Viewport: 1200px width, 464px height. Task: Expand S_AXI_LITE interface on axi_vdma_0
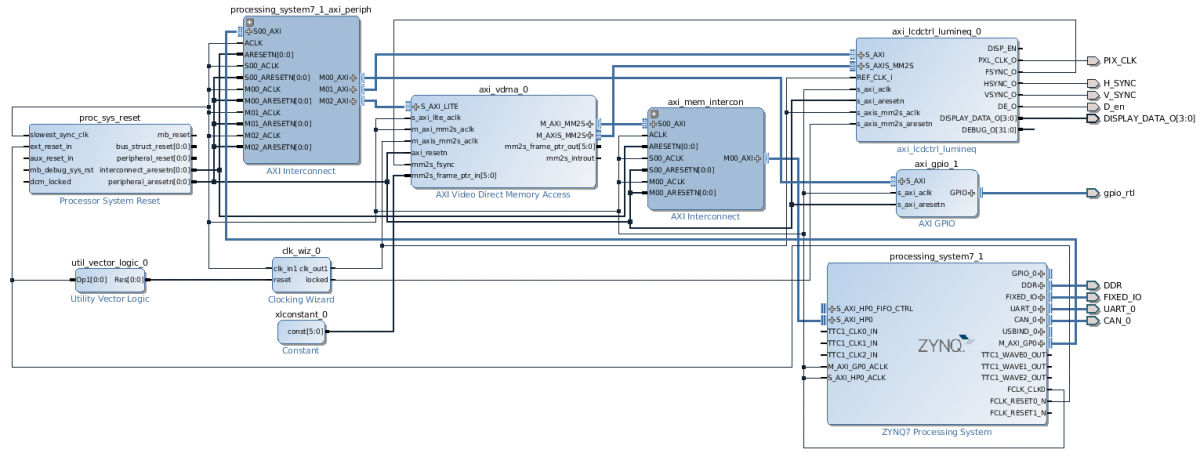click(x=416, y=106)
